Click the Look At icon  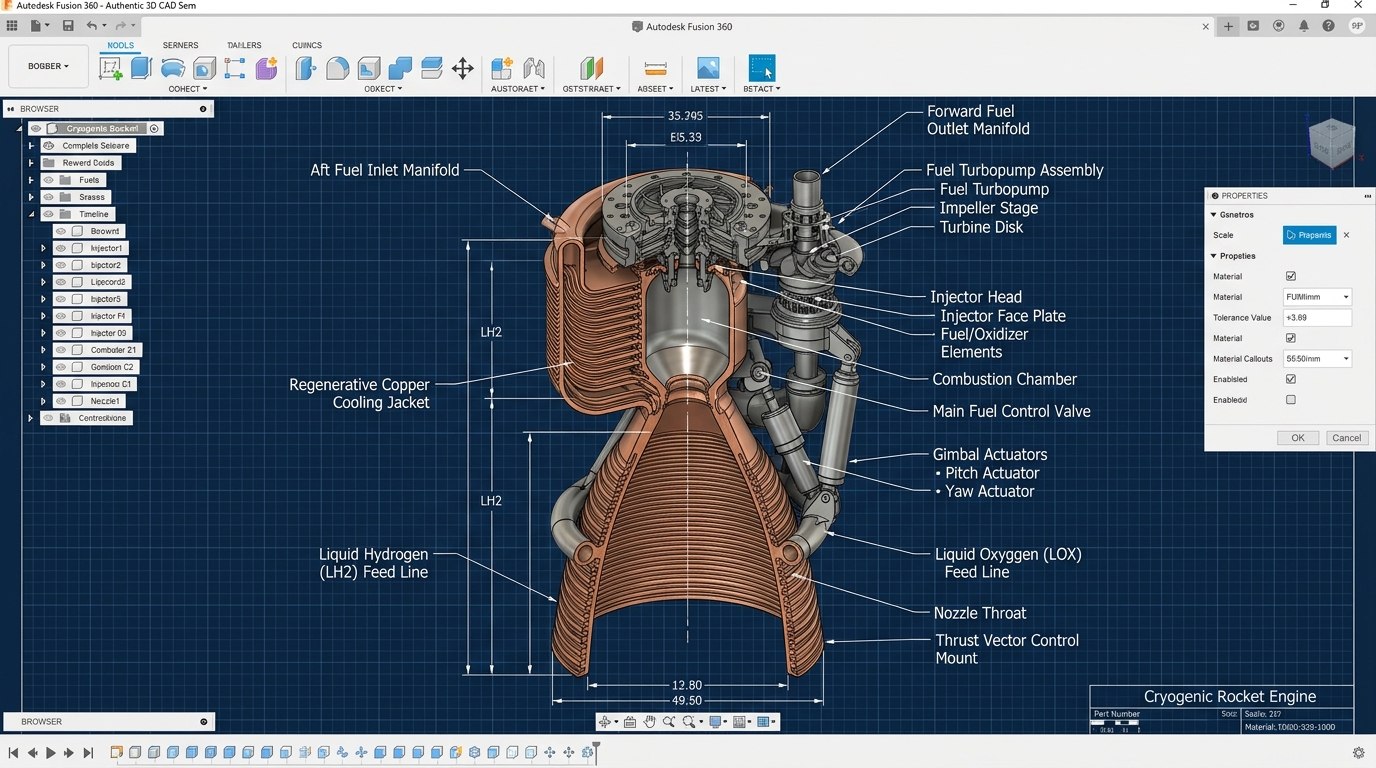pyautogui.click(x=629, y=722)
